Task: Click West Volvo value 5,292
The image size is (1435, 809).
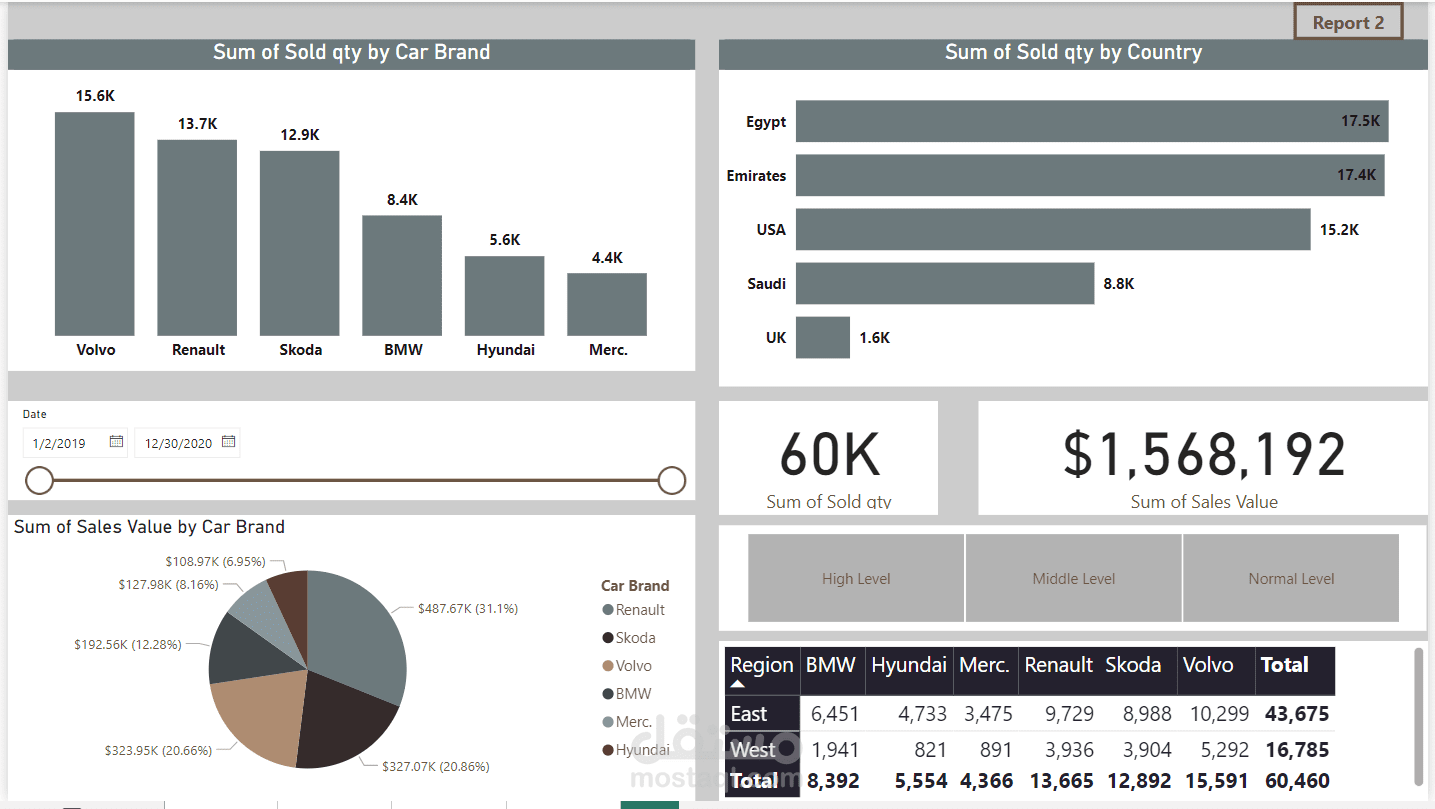Action: coord(1225,750)
